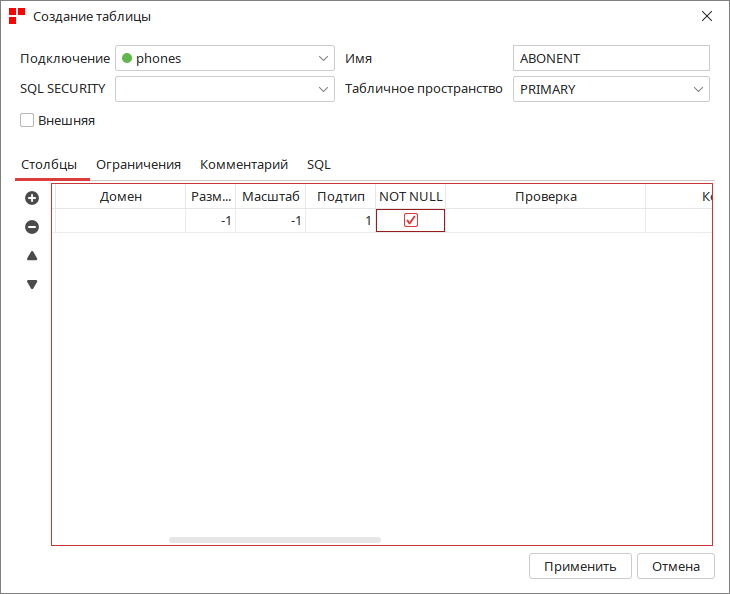Image resolution: width=730 pixels, height=594 pixels.
Task: Click the Домен column header
Action: pyautogui.click(x=121, y=196)
